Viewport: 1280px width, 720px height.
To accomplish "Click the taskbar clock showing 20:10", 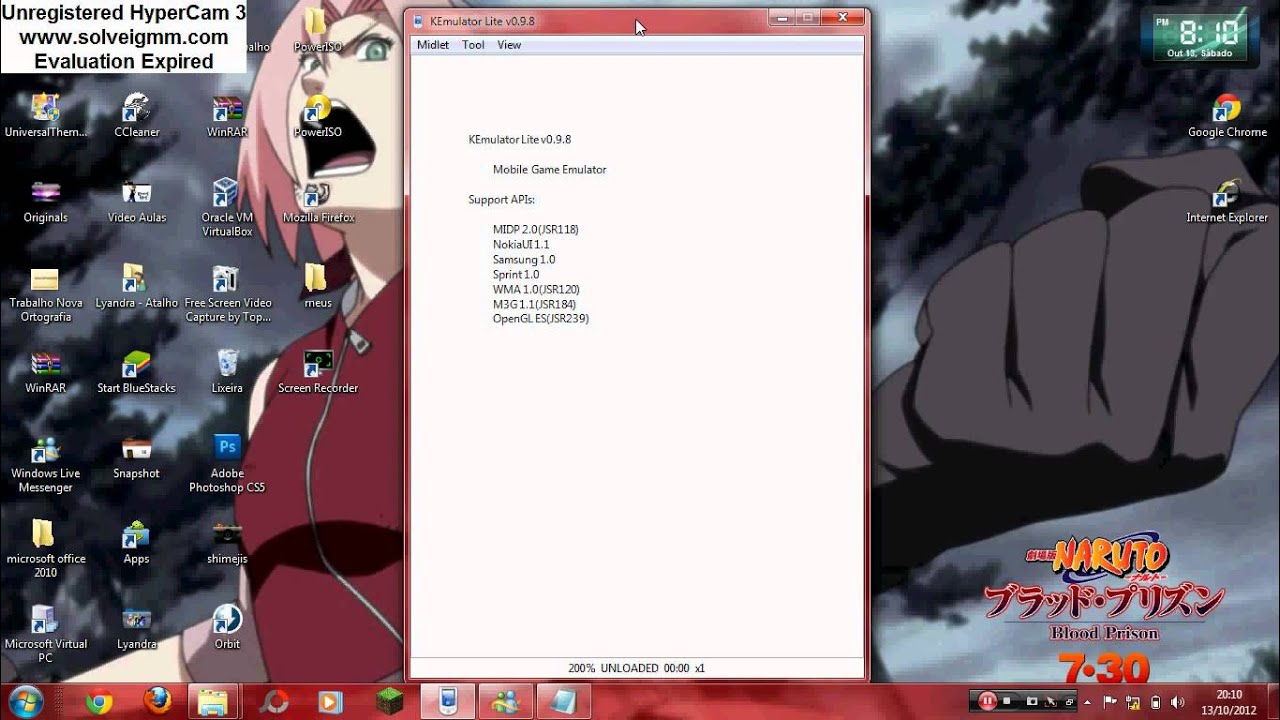I will (1229, 701).
